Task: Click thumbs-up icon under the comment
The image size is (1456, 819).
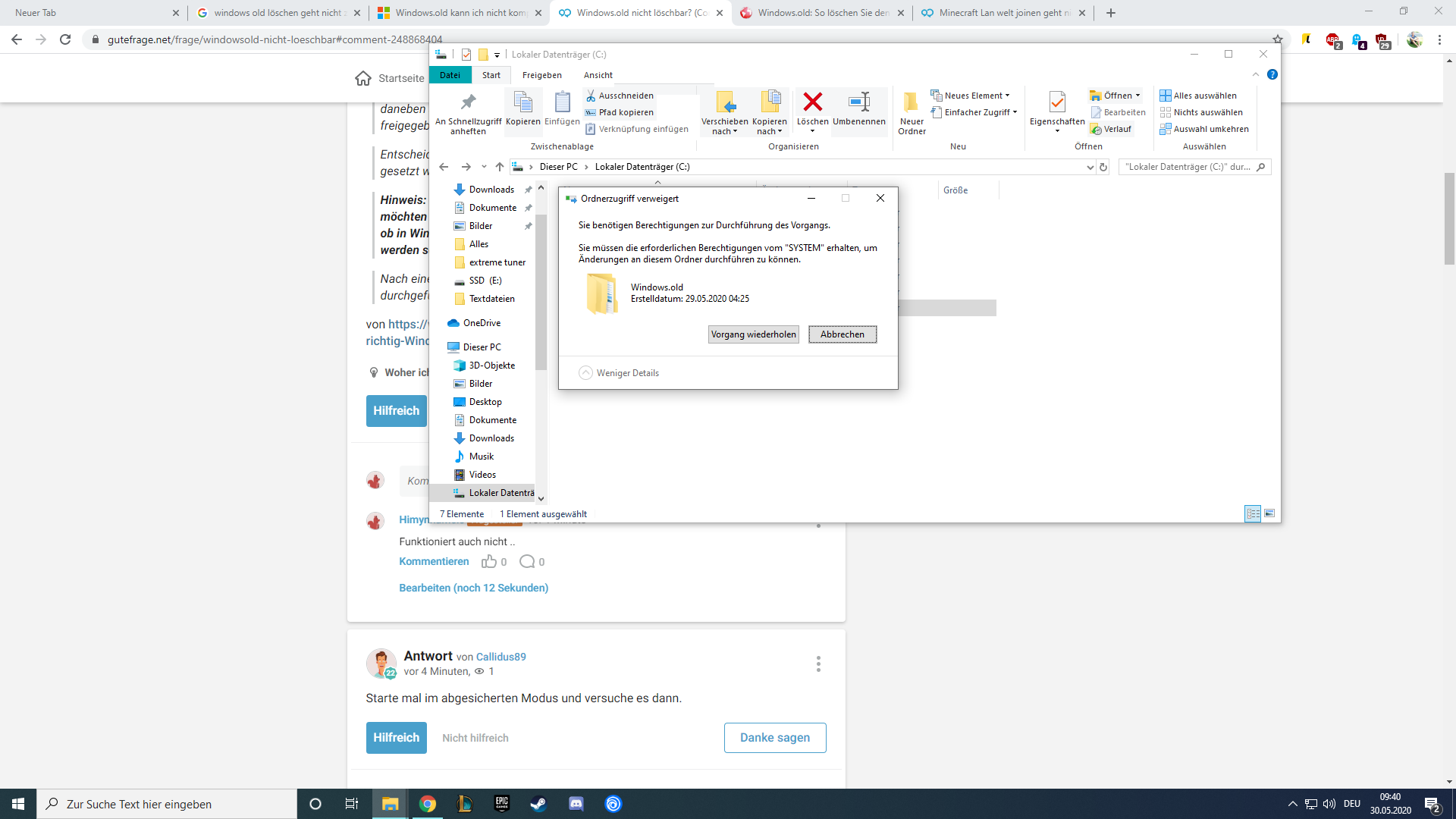Action: tap(489, 561)
